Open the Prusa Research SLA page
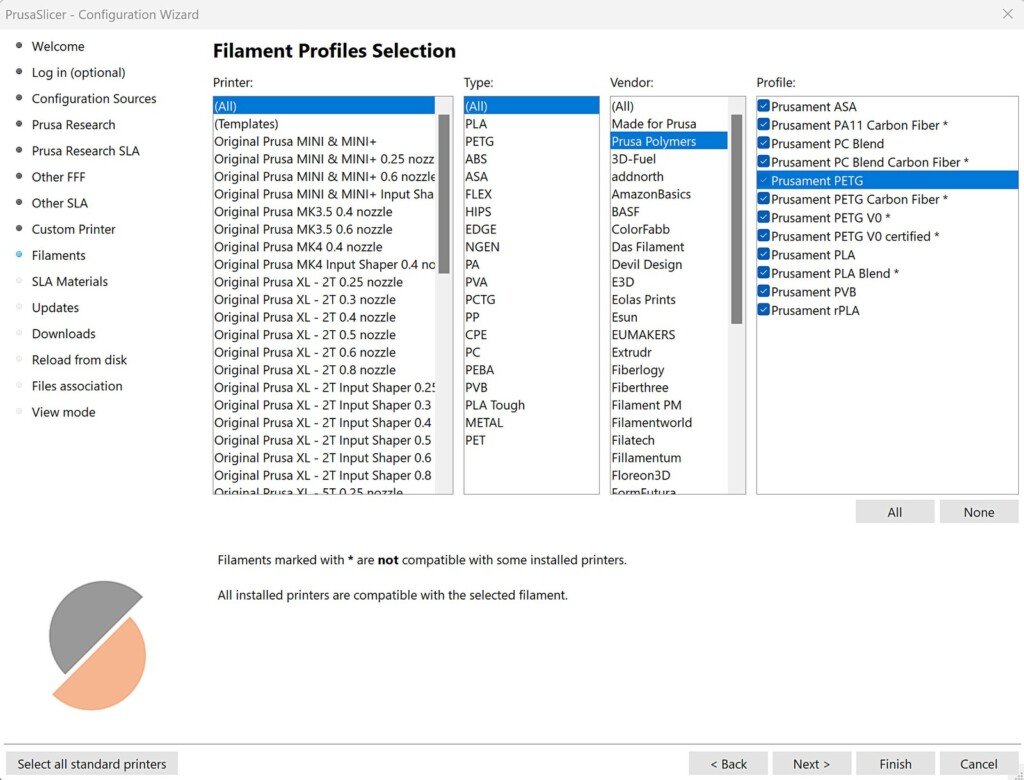 tap(86, 151)
